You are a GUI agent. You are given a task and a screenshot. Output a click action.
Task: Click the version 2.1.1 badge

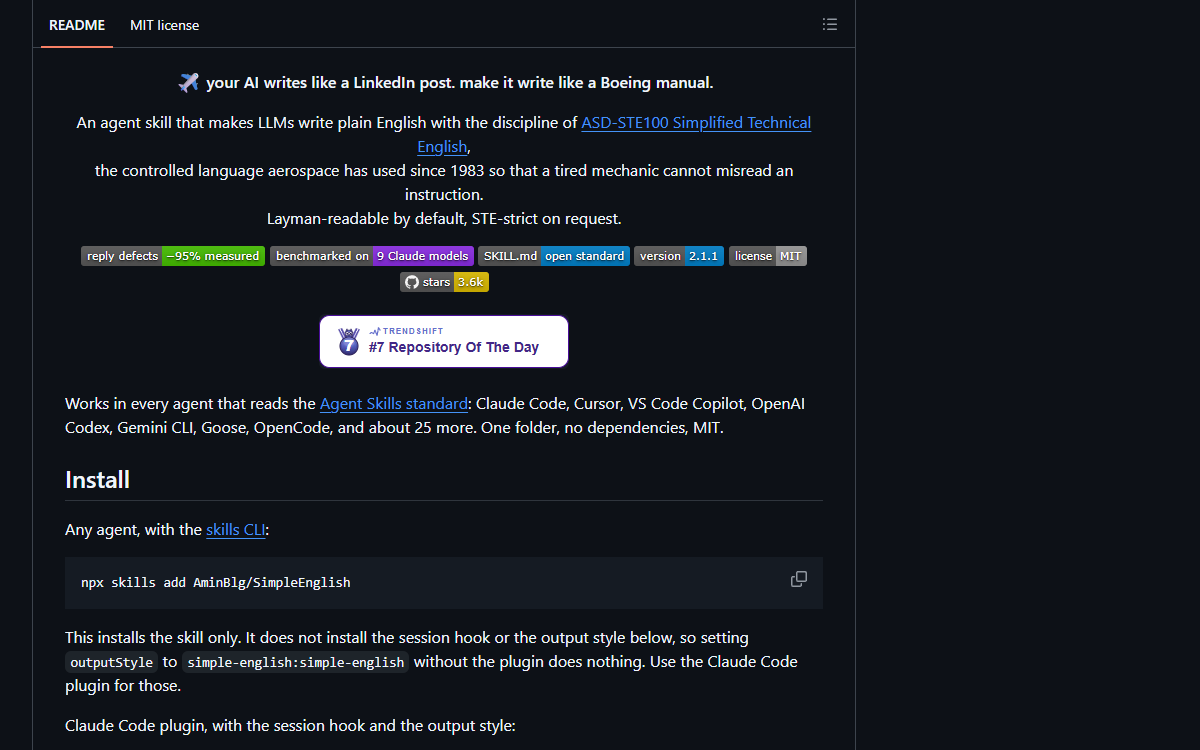click(x=679, y=256)
